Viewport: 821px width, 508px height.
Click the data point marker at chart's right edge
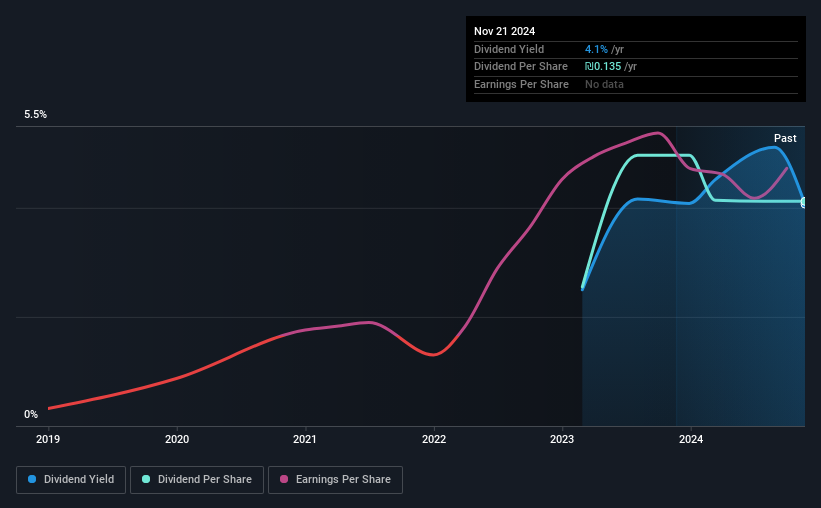tap(804, 202)
